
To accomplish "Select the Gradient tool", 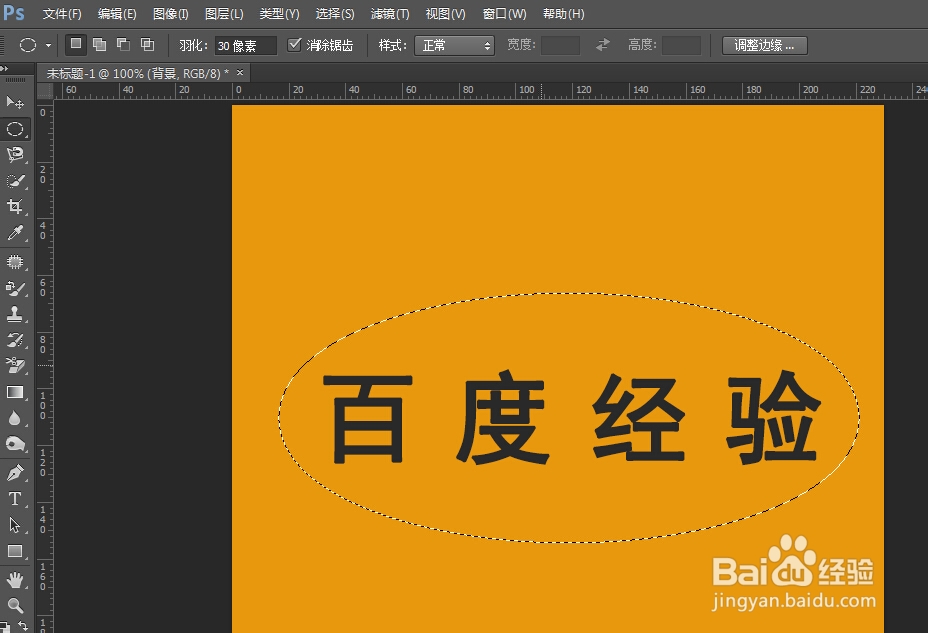I will point(15,392).
